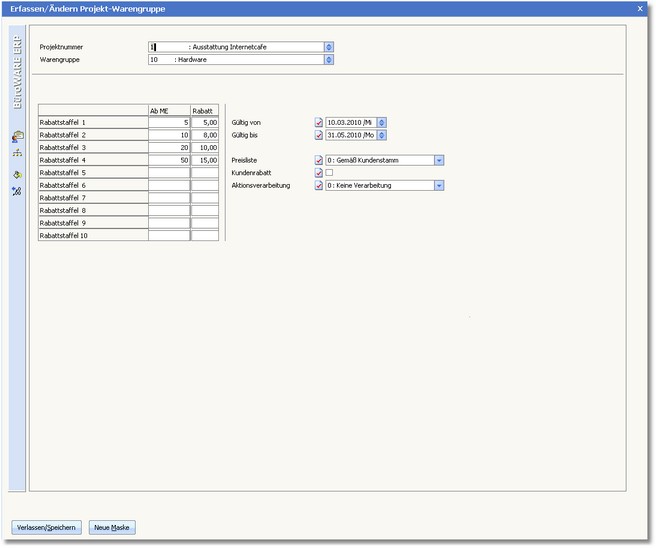This screenshot has width=656, height=548.
Task: Click the note icon beside Gültig bis
Action: click(319, 134)
